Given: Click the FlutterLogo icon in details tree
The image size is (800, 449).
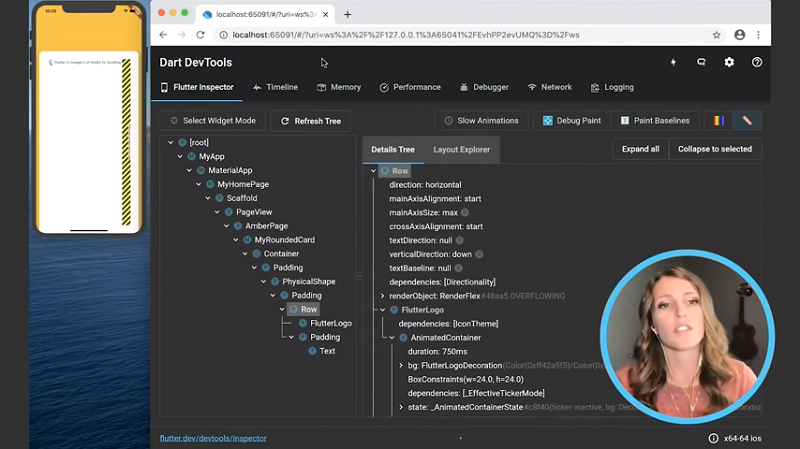Looking at the screenshot, I should point(394,310).
